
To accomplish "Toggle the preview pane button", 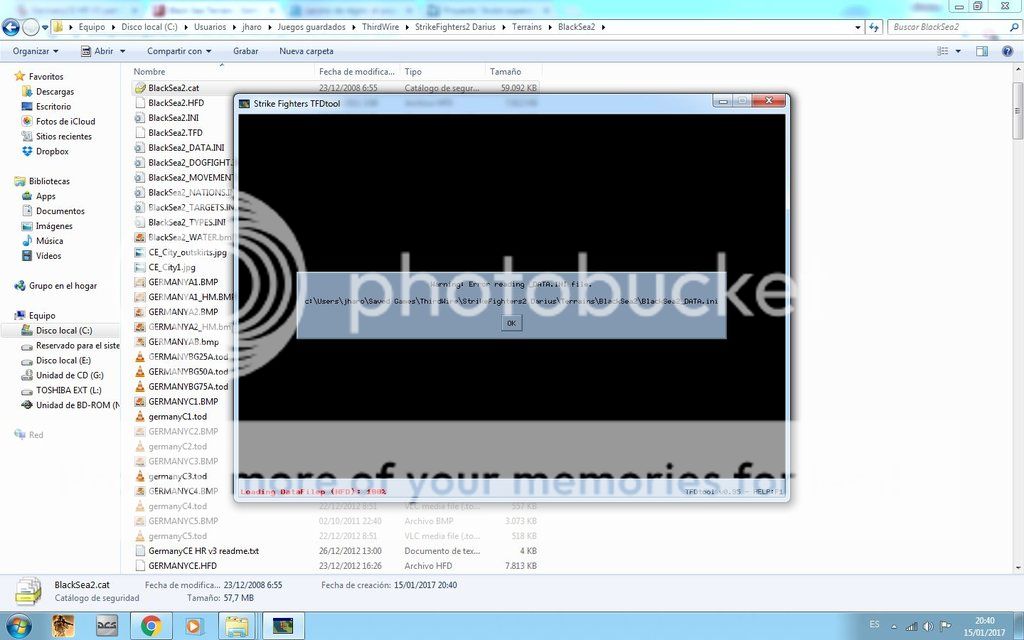I will point(982,51).
